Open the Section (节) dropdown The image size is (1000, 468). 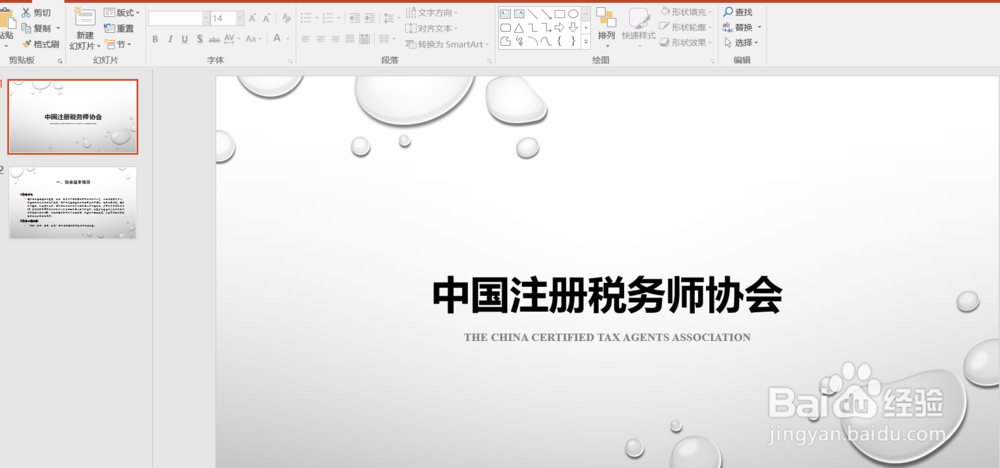(119, 45)
